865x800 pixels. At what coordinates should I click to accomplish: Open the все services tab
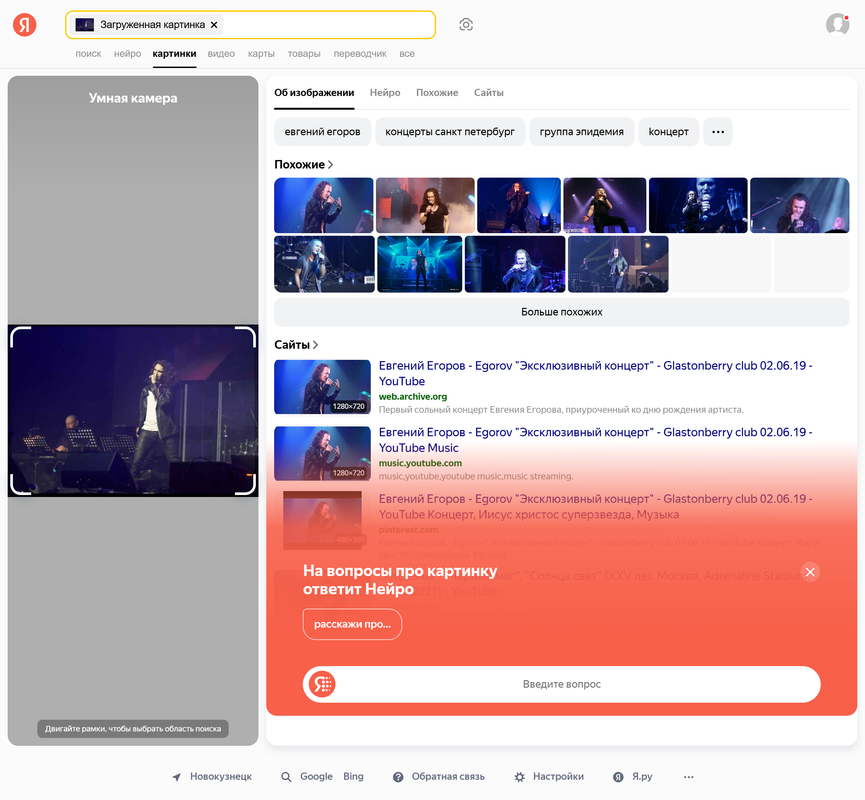click(407, 54)
